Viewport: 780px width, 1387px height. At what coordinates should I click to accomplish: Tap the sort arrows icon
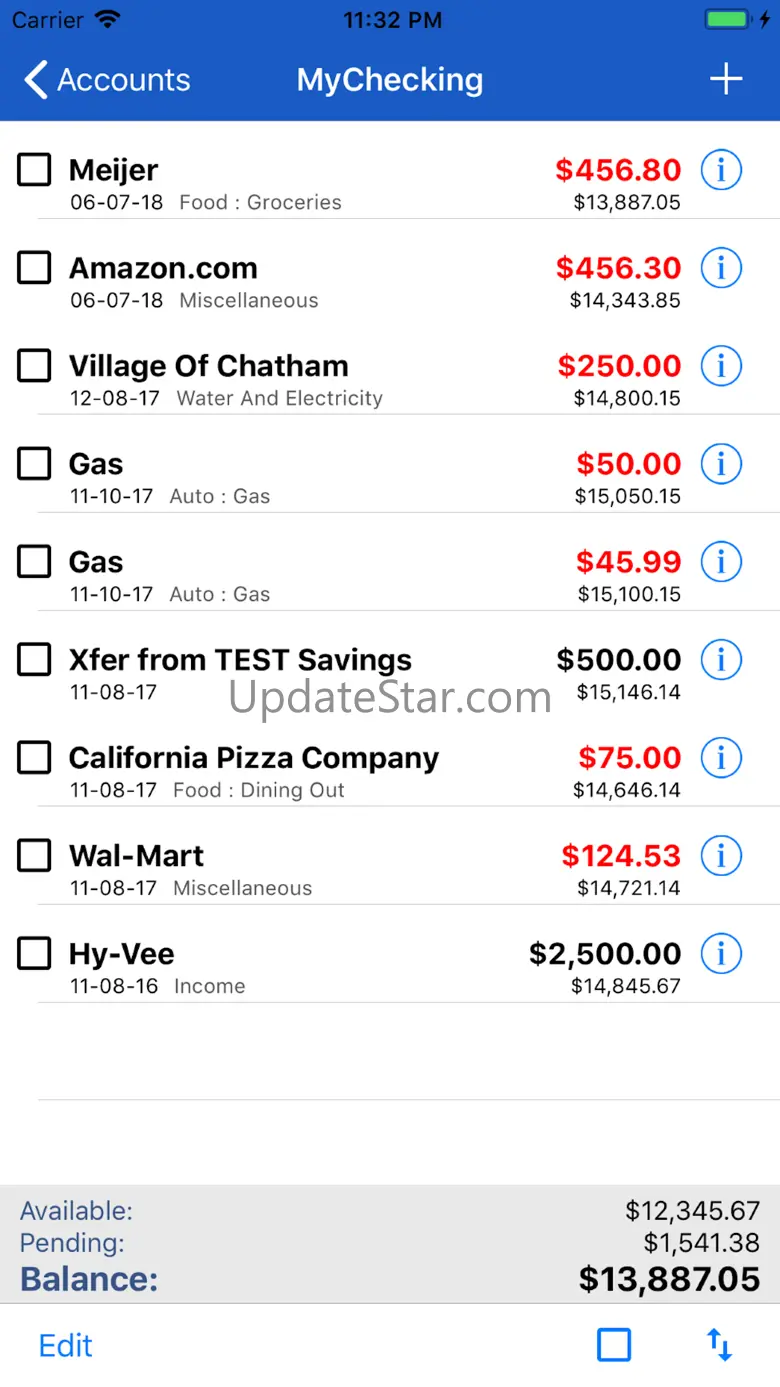[720, 1345]
